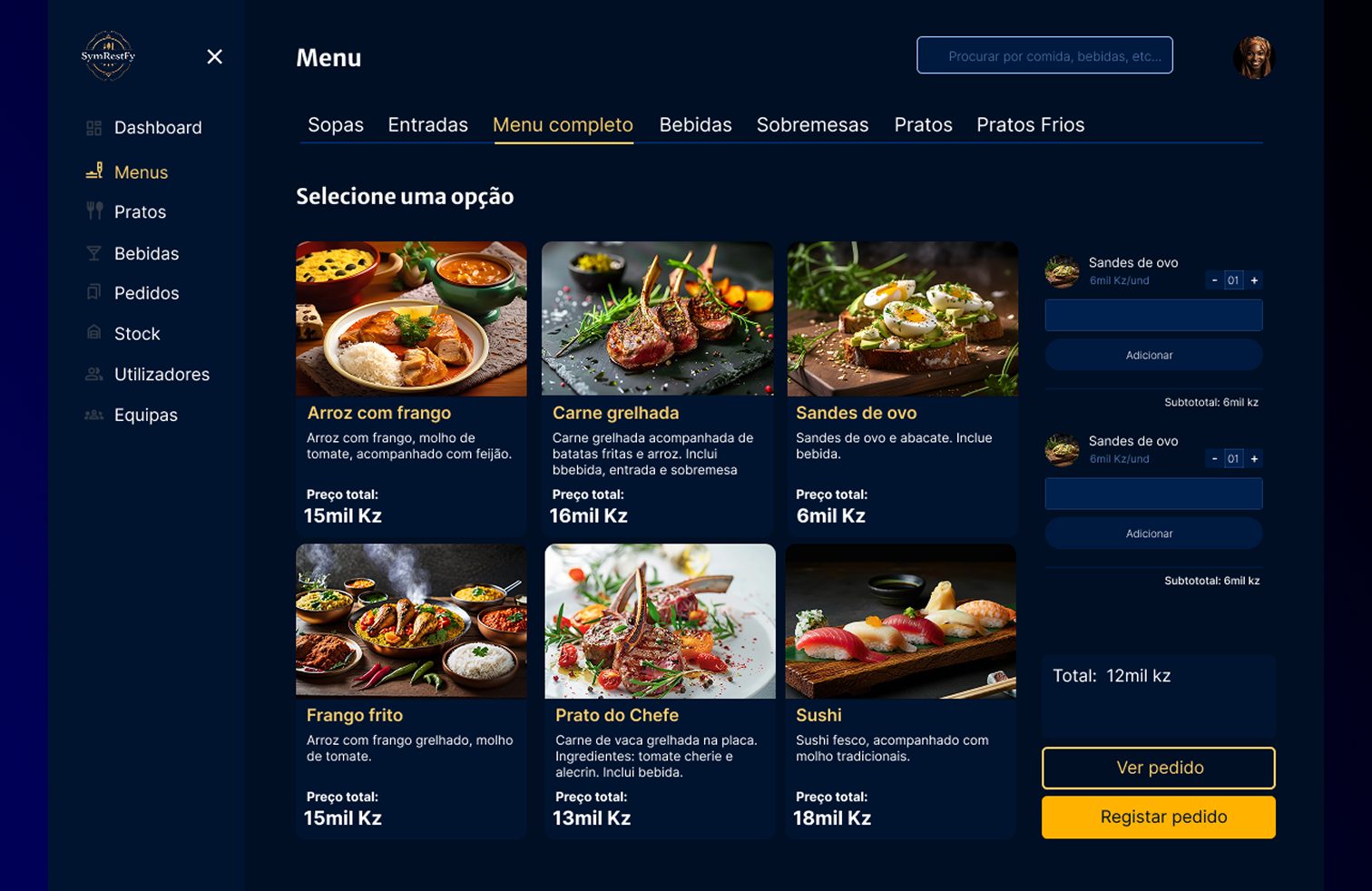Viewport: 1372px width, 891px height.
Task: Open the user profile avatar
Action: [1254, 57]
